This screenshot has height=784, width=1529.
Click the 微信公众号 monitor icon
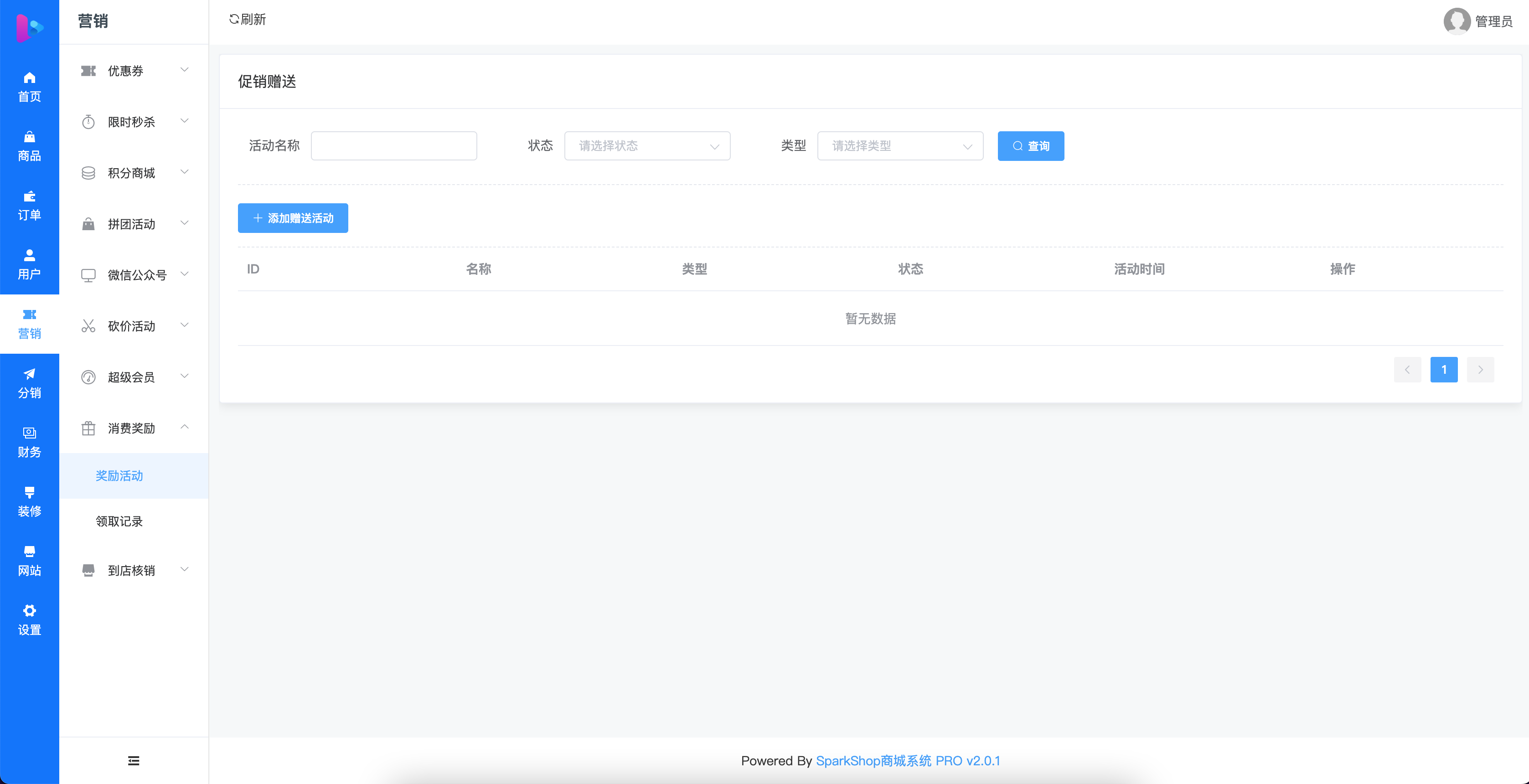pos(88,275)
